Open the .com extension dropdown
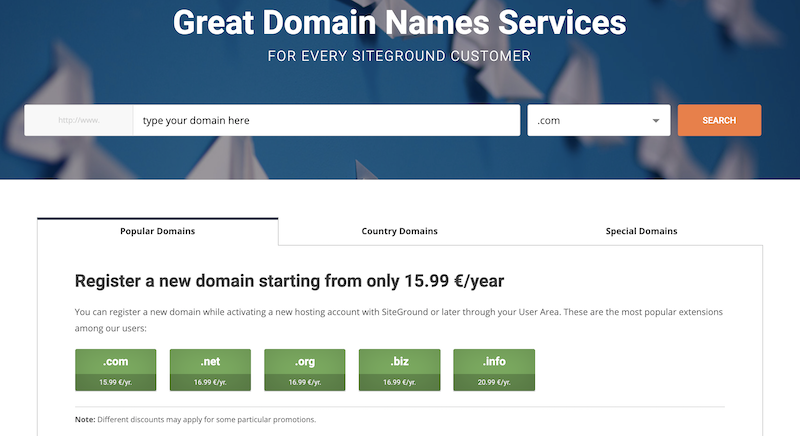This screenshot has width=800, height=436. (x=598, y=120)
